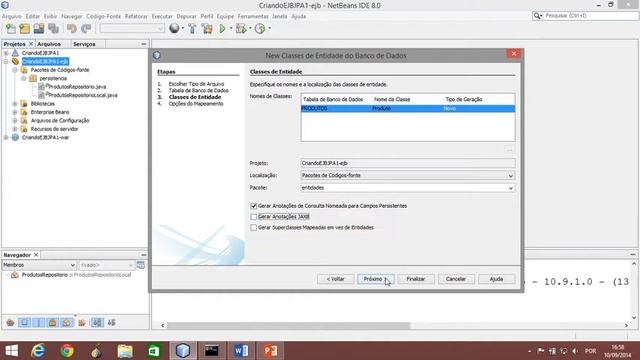This screenshot has width=640, height=360.
Task: Click inside the Pacote text field
Action: point(403,188)
